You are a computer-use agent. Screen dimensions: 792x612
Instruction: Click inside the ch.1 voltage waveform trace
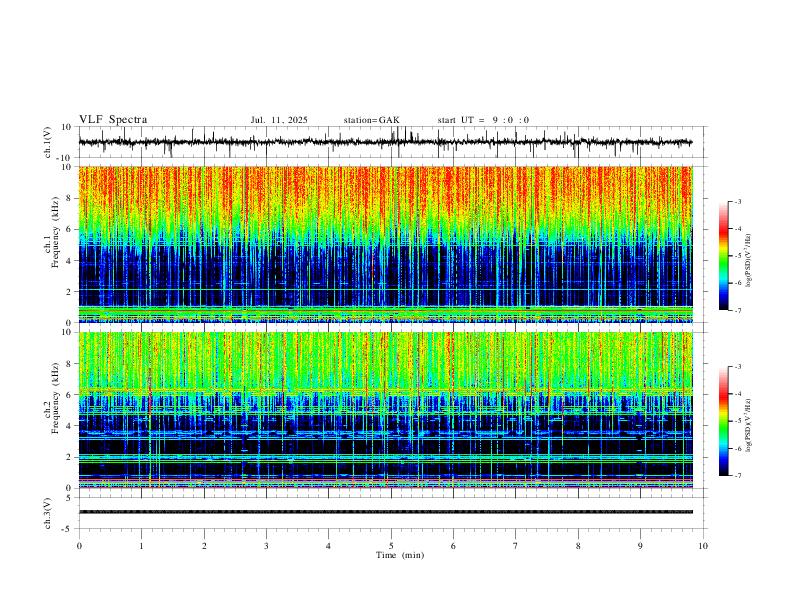385,142
